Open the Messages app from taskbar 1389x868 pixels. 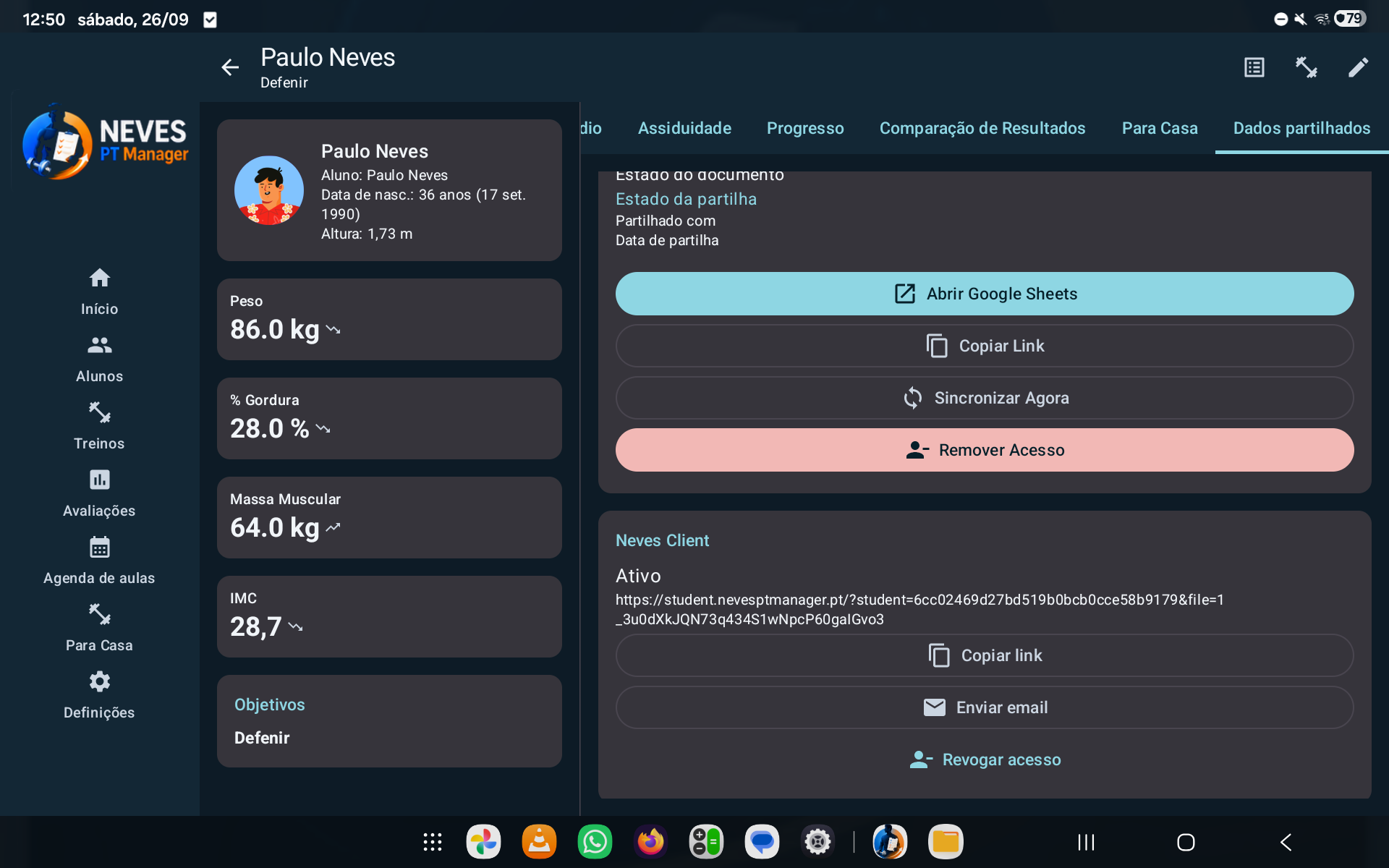point(762,842)
